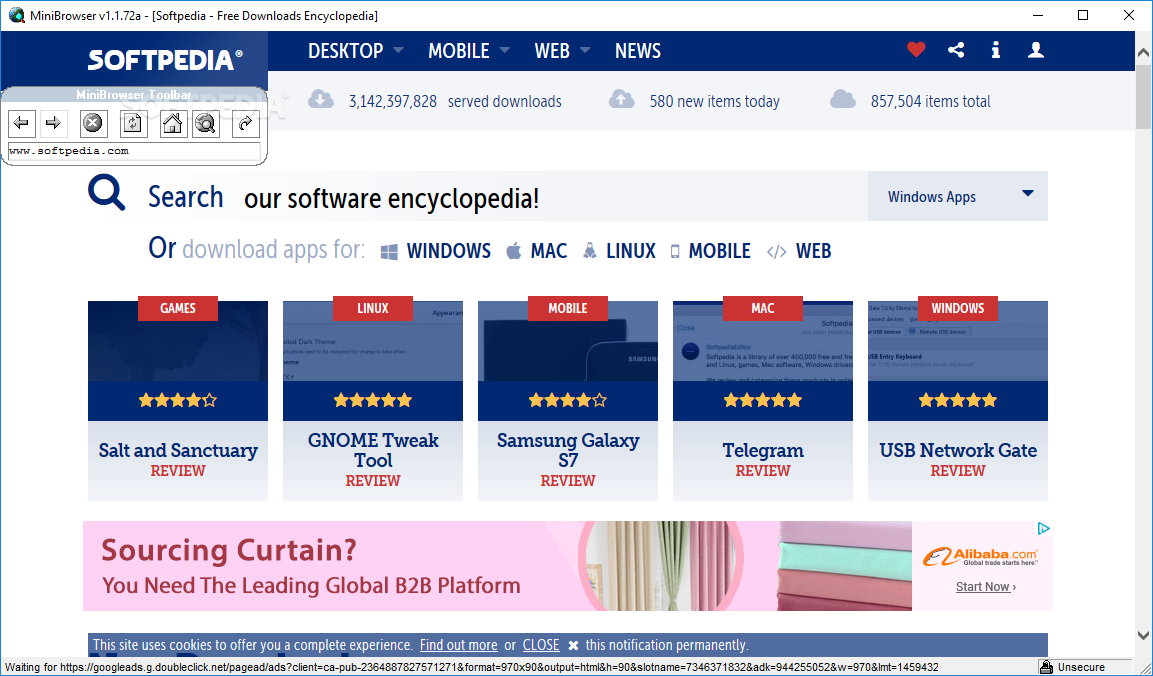This screenshot has height=676, width=1153.
Task: Click the WINDOWS download apps link
Action: [x=449, y=252]
